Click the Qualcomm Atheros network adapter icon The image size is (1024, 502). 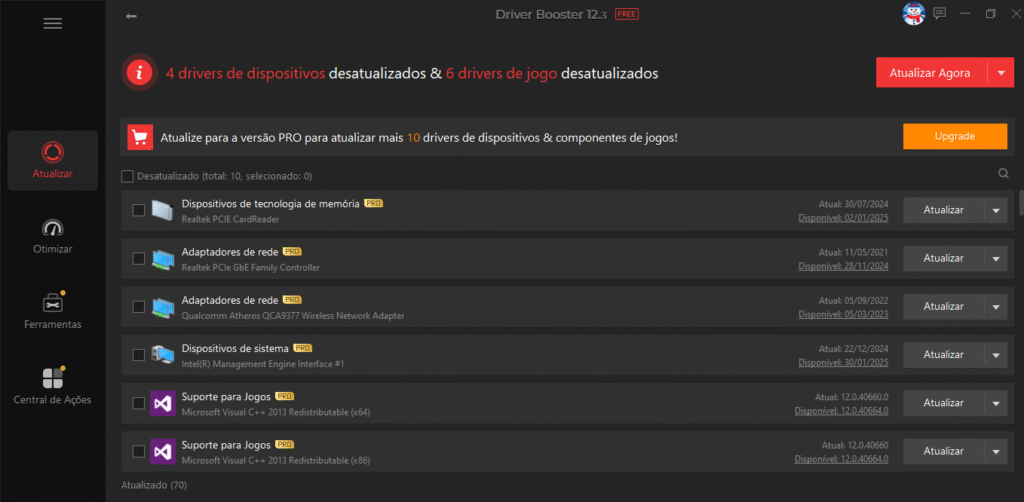tap(162, 307)
